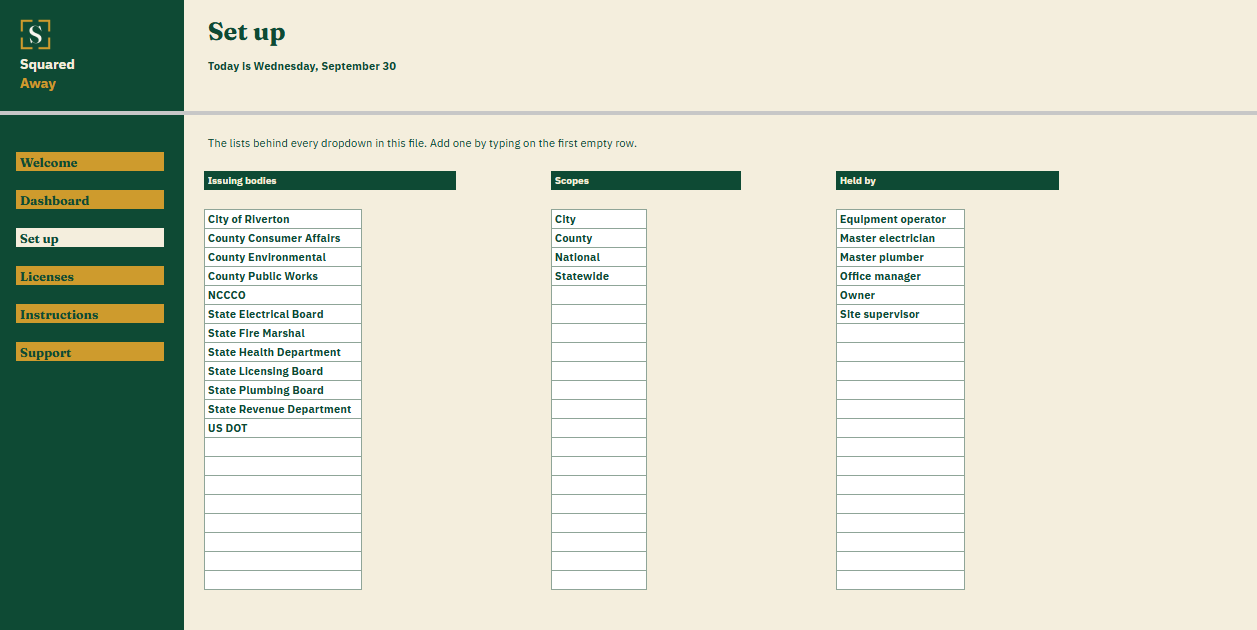Select the City scope cell
The image size is (1257, 630).
pos(599,219)
